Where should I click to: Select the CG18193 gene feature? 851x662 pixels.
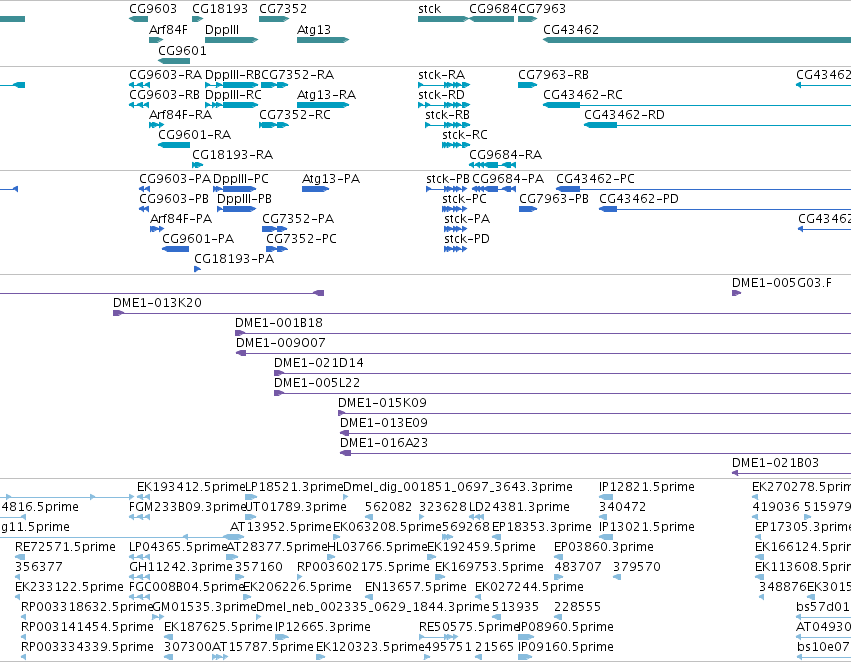click(198, 19)
